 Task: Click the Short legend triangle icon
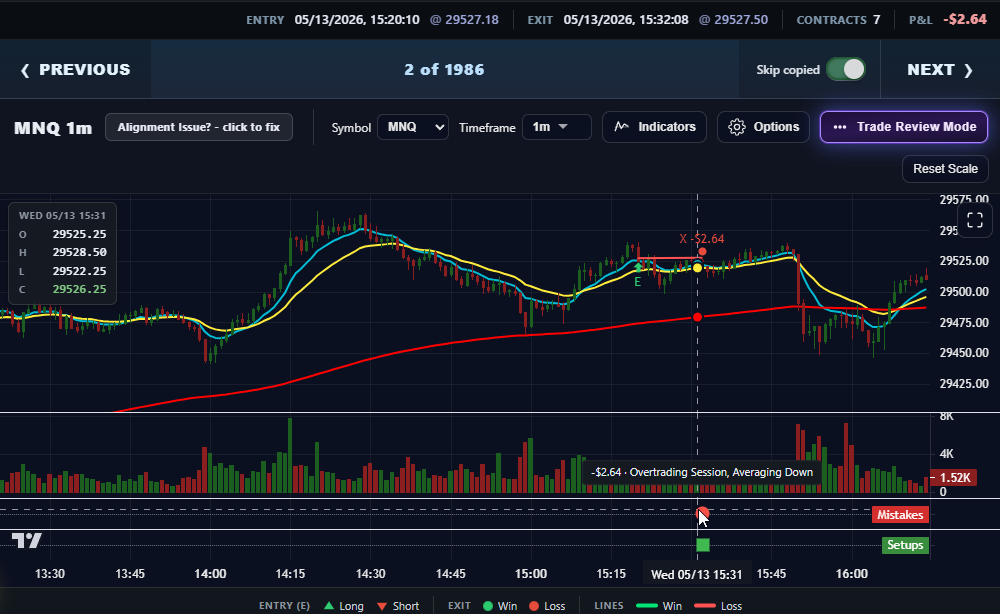click(x=382, y=606)
